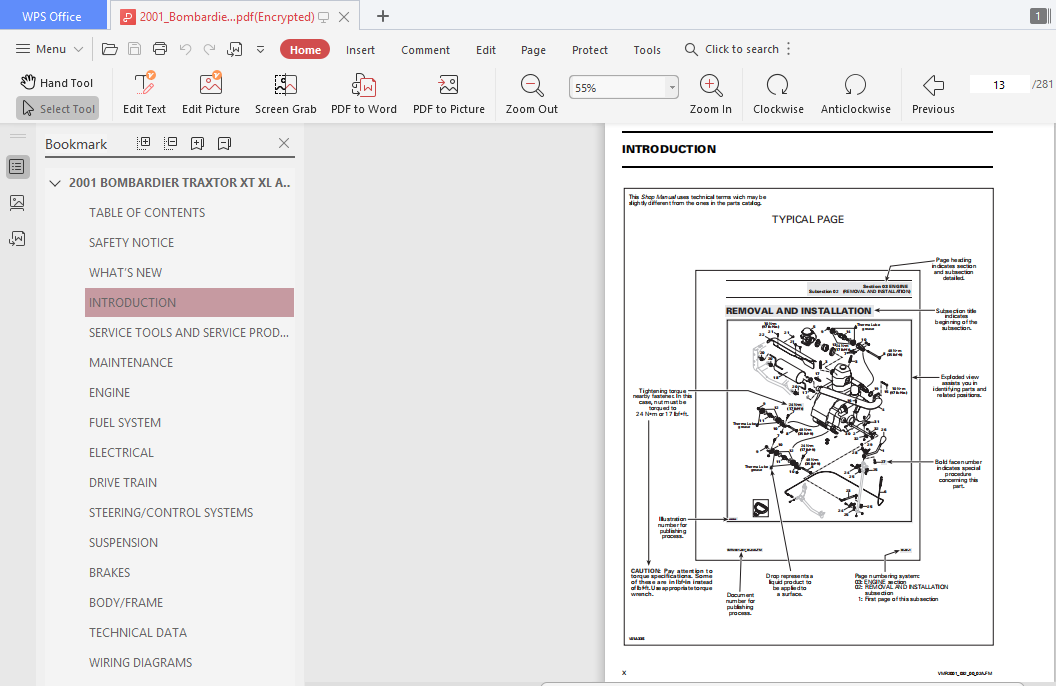This screenshot has width=1056, height=686.
Task: Select the Hand Tool
Action: 57,82
